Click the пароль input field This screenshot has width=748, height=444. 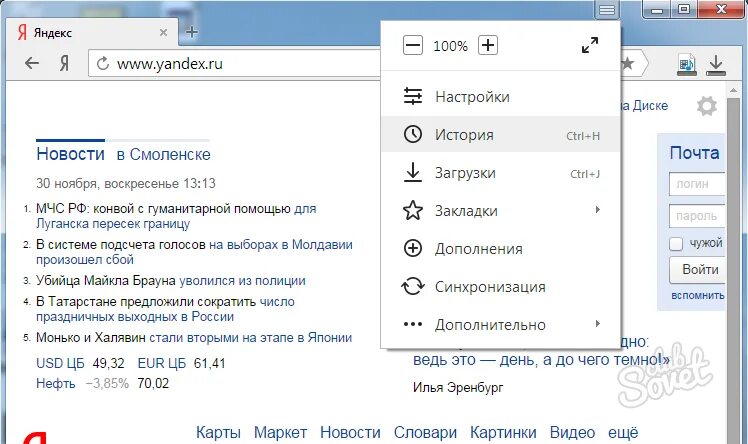[x=697, y=216]
